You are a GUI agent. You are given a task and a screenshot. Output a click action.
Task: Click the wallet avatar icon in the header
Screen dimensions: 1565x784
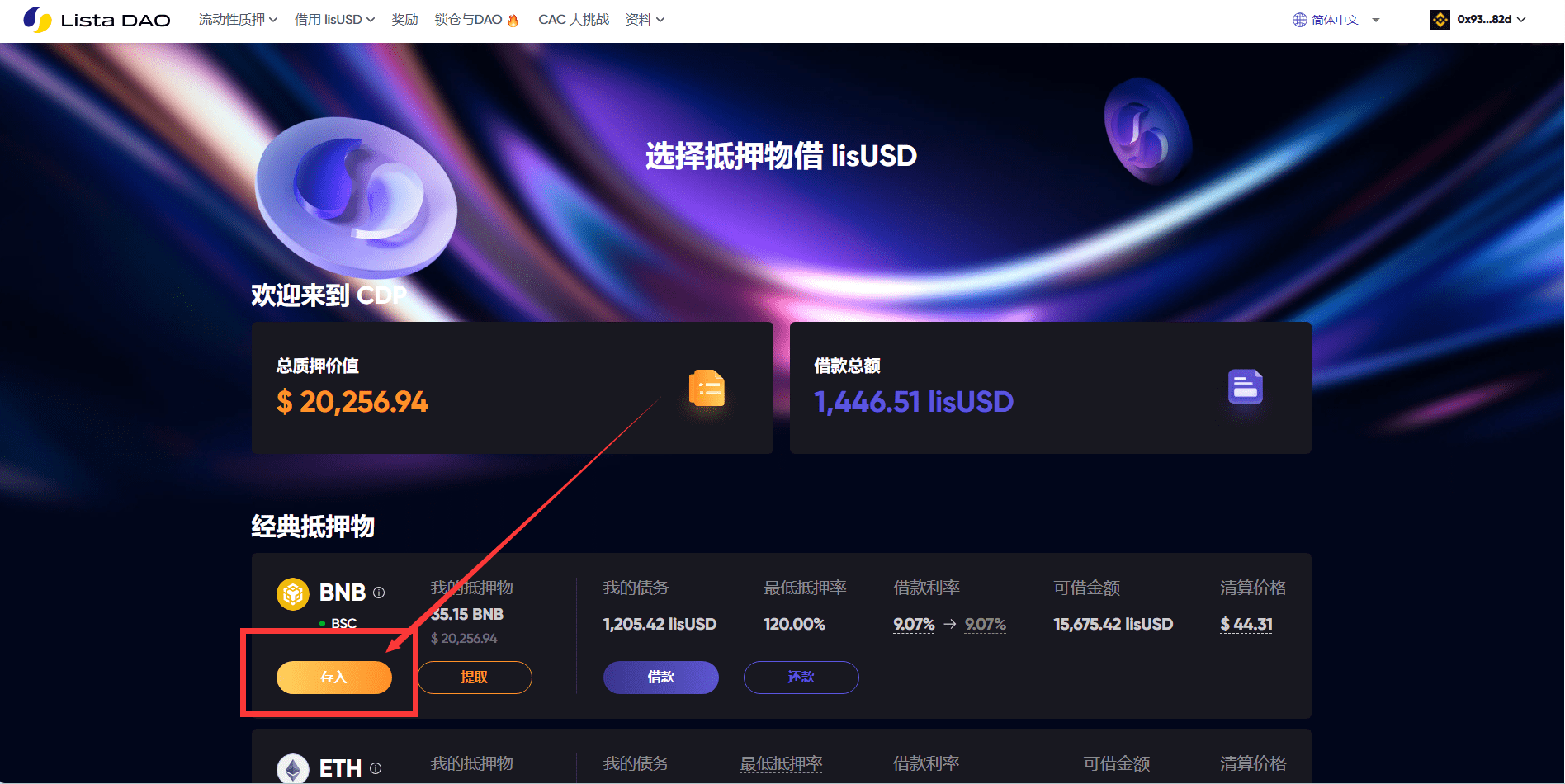tap(1440, 20)
